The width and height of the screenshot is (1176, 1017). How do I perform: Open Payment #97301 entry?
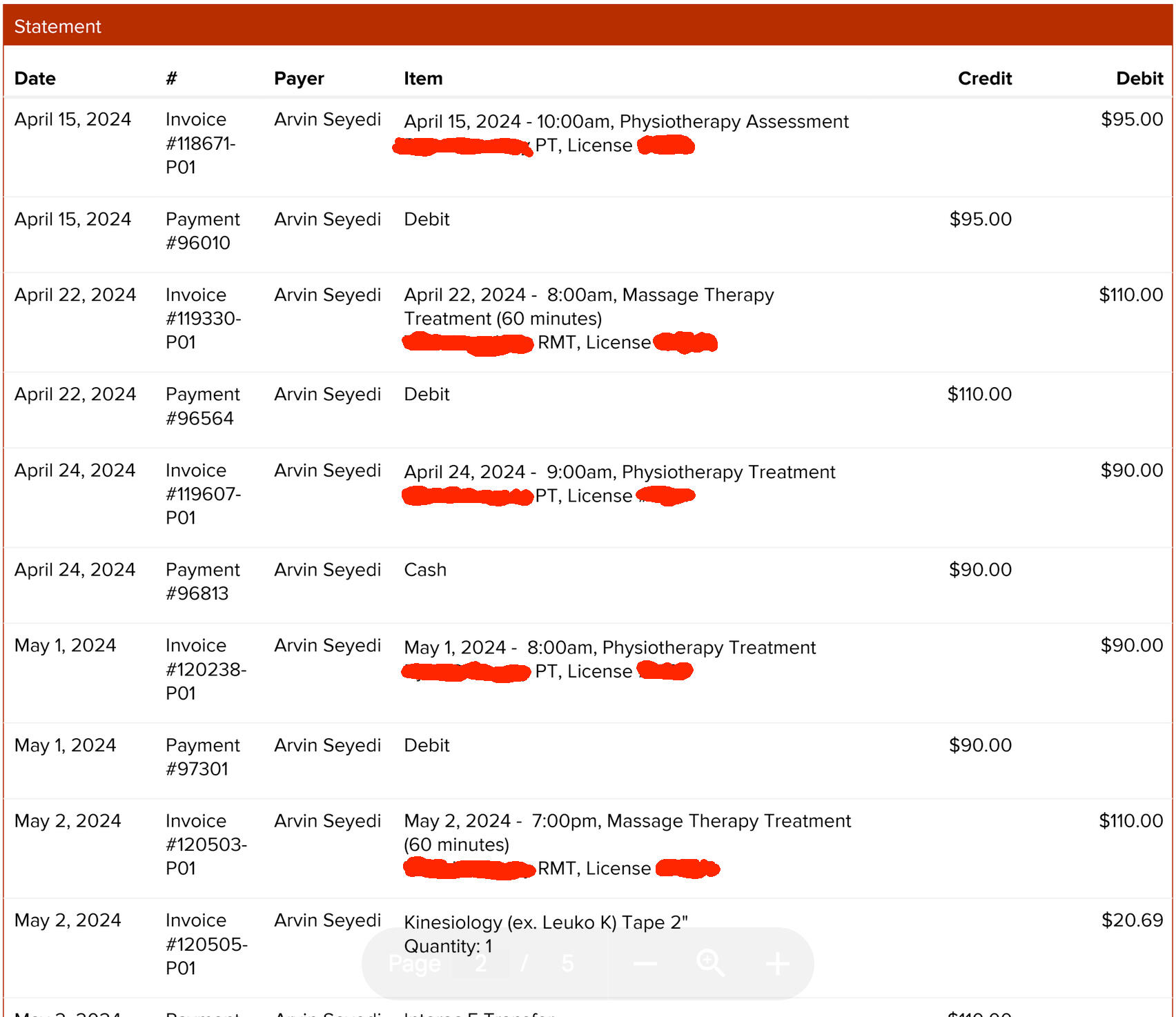(x=202, y=757)
